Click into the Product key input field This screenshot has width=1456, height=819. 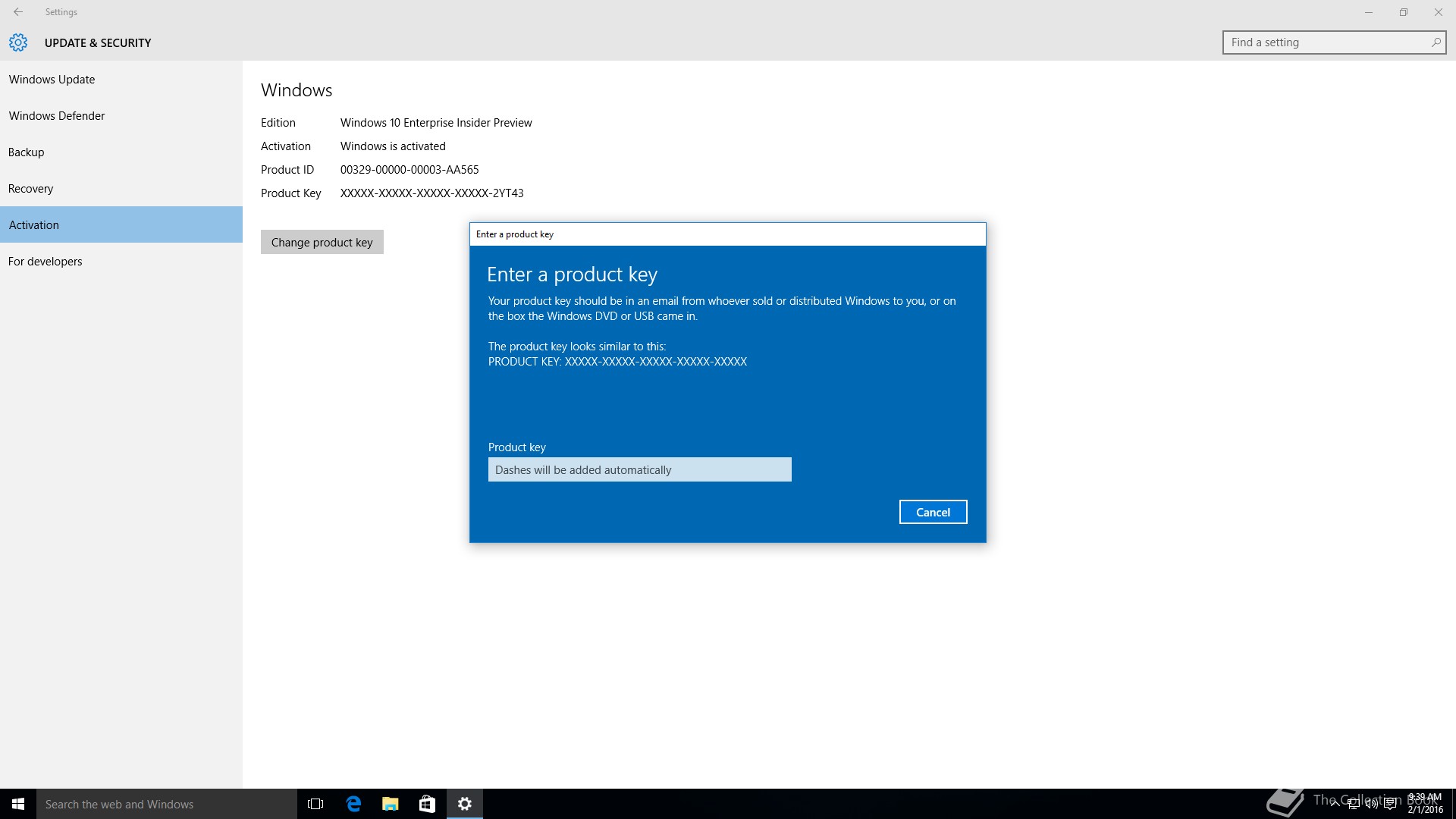pos(640,469)
